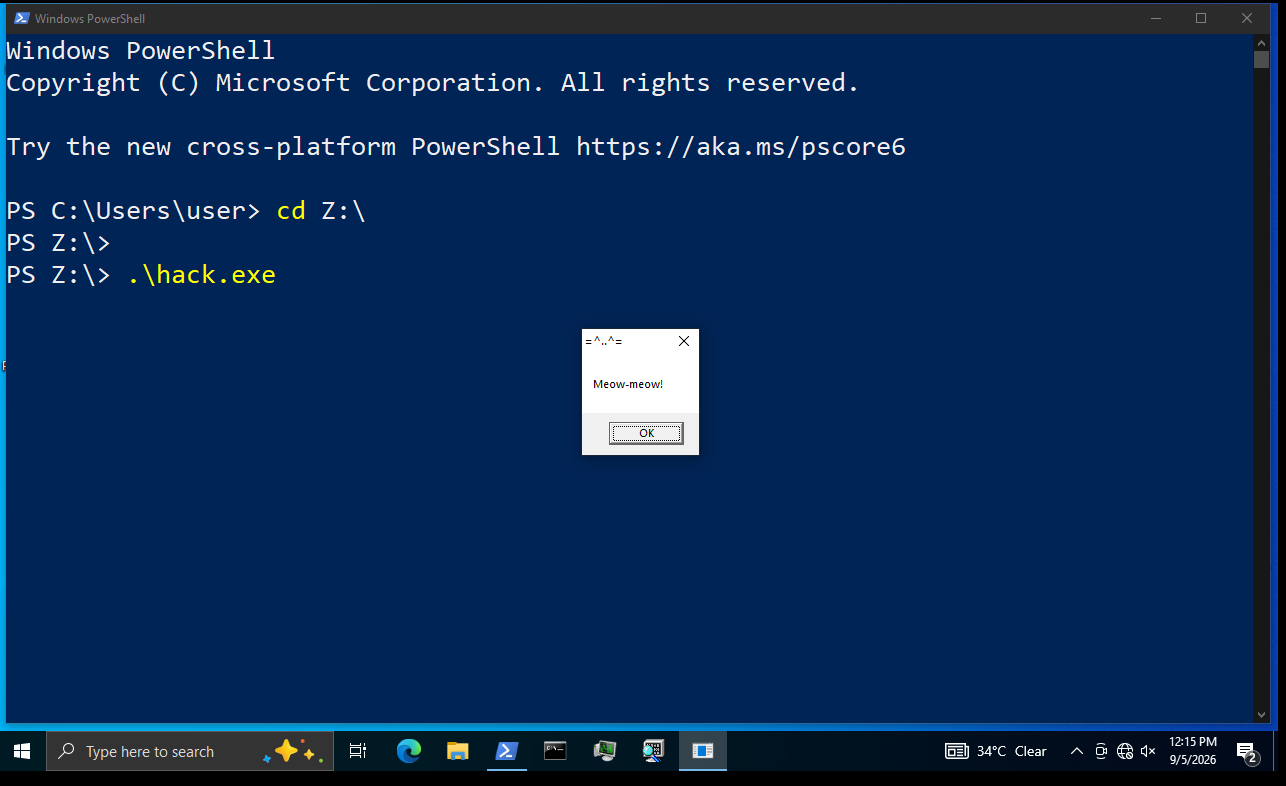1286x786 pixels.
Task: Open the Command Prompt taskbar icon
Action: (x=555, y=751)
